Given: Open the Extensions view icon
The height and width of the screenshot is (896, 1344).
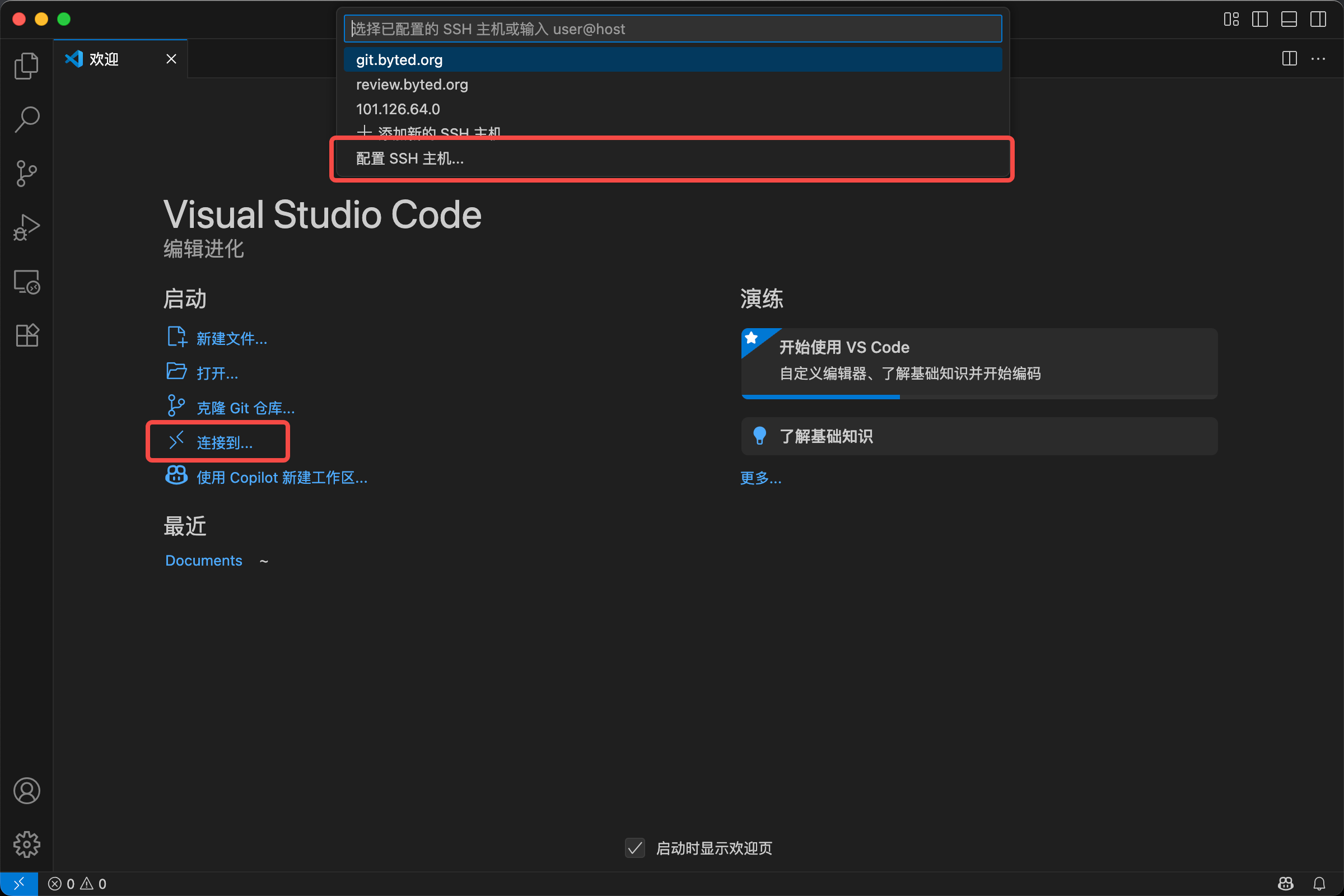Looking at the screenshot, I should [26, 335].
